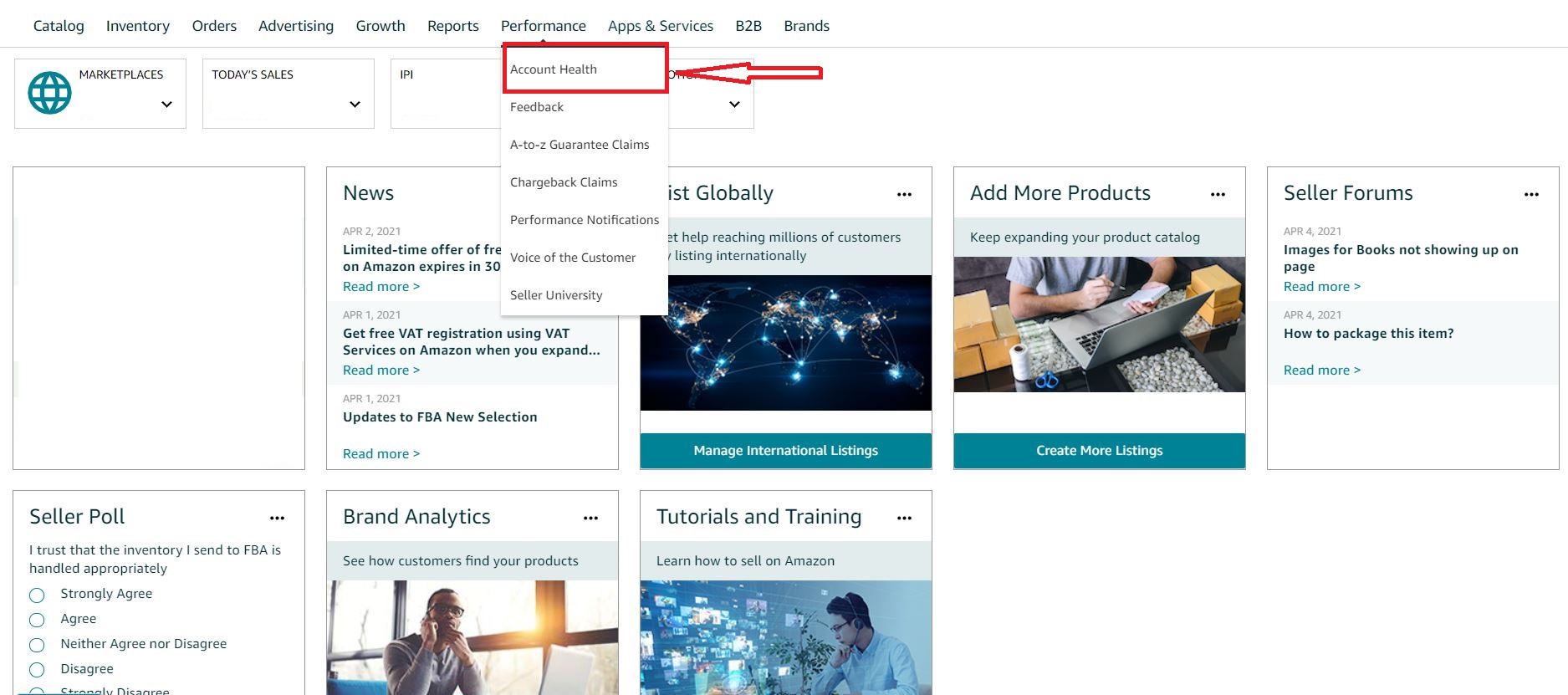Click the Manage International Listings button

(x=786, y=451)
